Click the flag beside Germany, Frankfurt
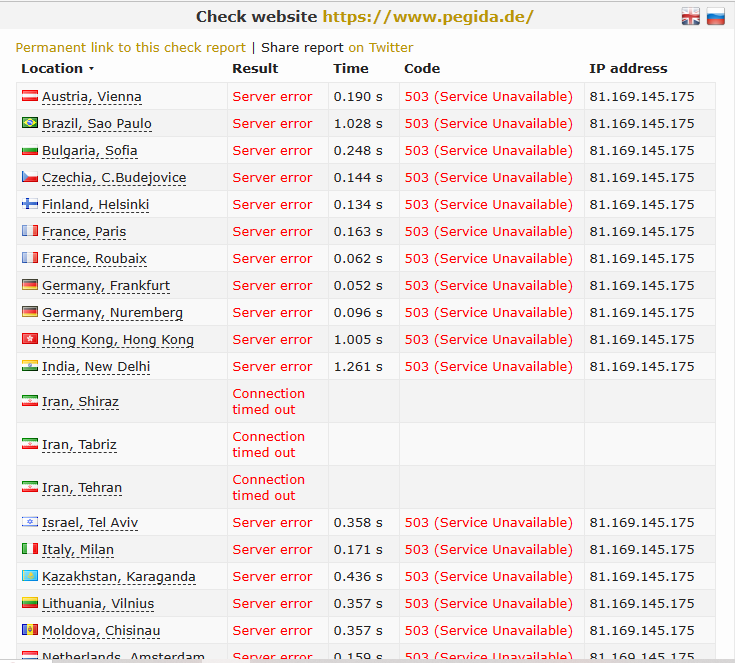Image resolution: width=735 pixels, height=663 pixels. (30, 285)
